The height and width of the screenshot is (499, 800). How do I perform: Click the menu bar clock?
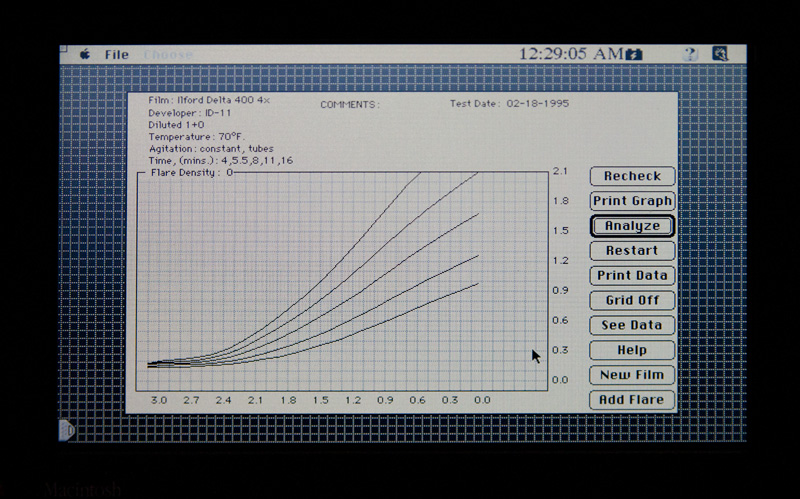[x=571, y=54]
